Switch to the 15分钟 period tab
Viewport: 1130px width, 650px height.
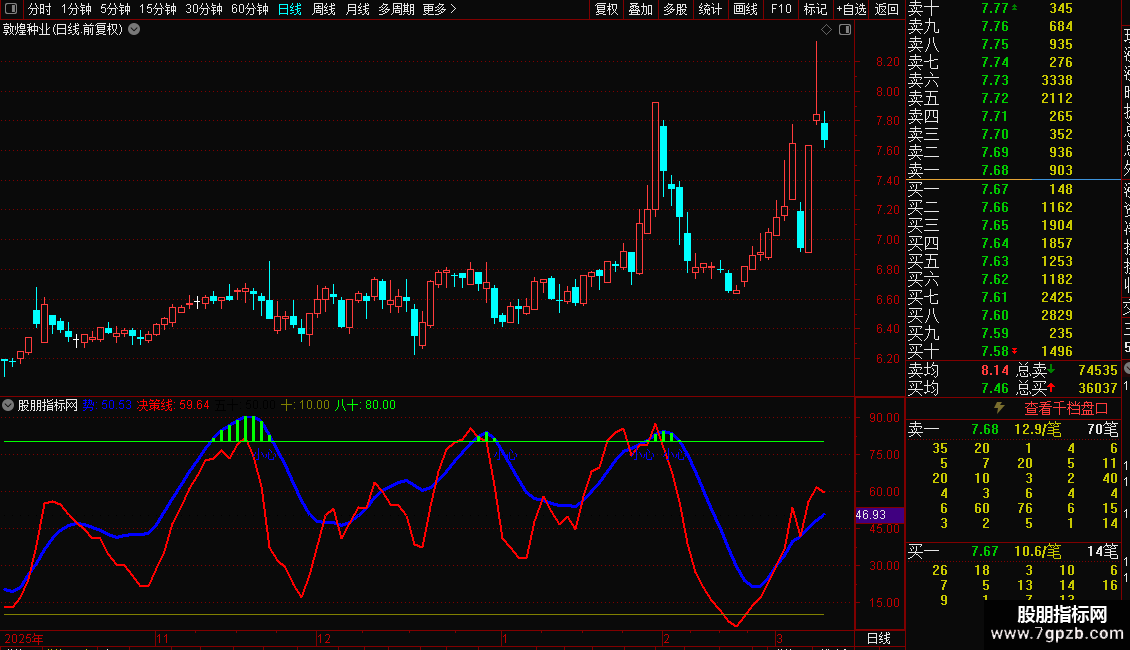click(157, 9)
